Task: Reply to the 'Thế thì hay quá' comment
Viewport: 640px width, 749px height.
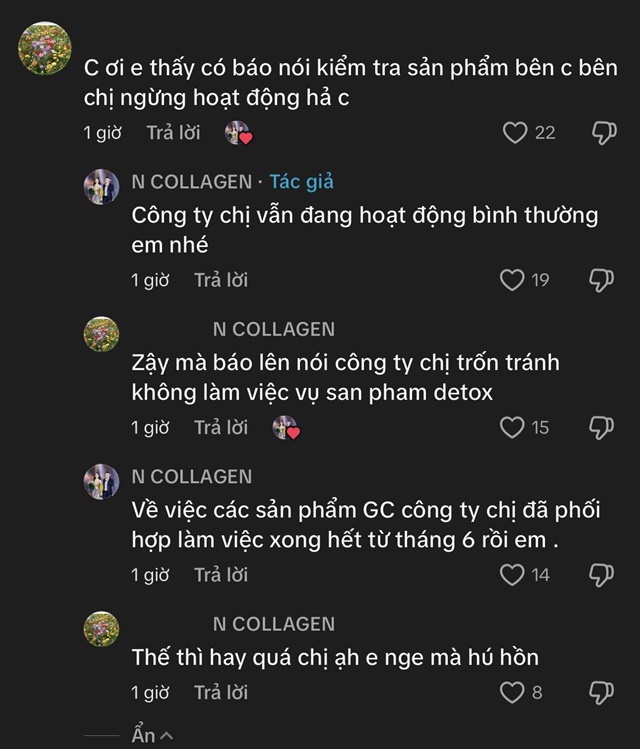Action: click(221, 692)
